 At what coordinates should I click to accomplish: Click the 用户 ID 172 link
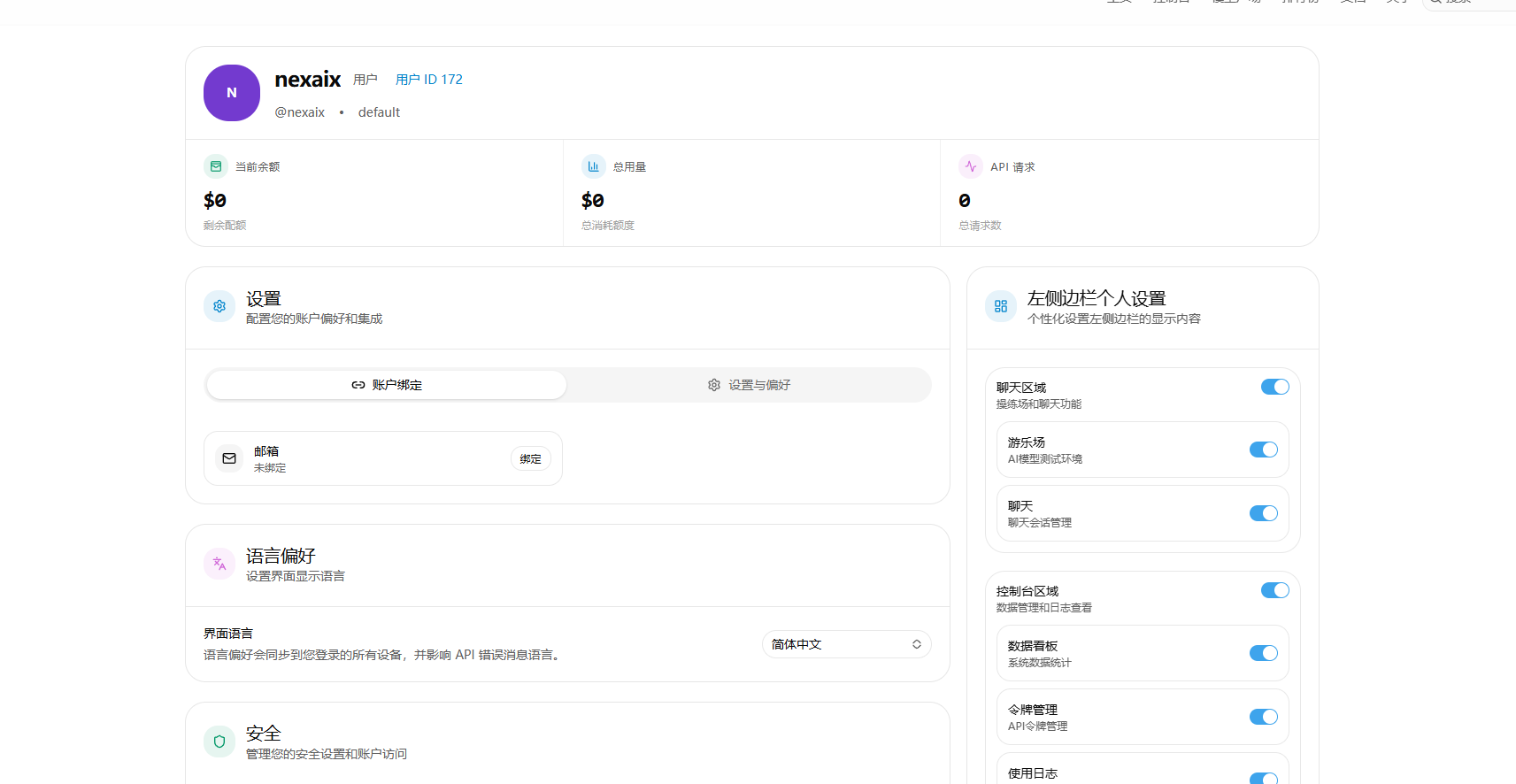pos(429,80)
